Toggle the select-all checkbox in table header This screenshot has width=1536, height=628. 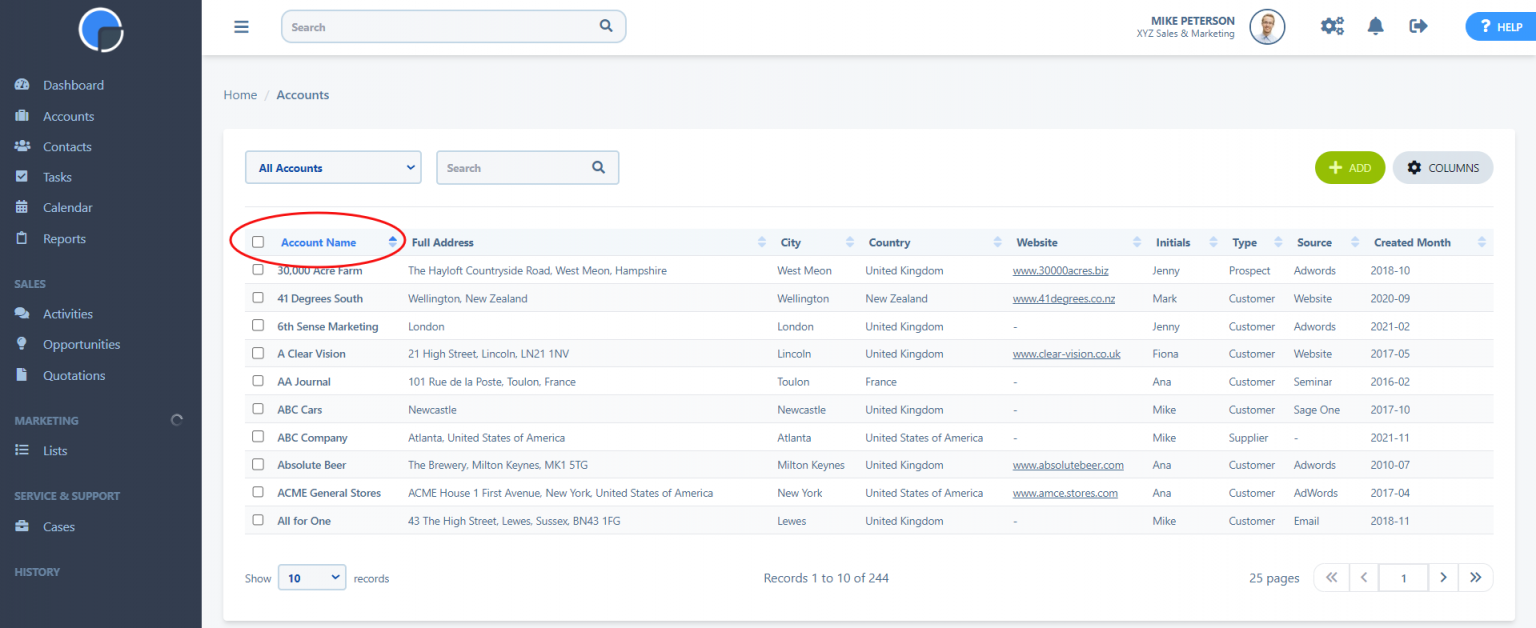[x=258, y=242]
